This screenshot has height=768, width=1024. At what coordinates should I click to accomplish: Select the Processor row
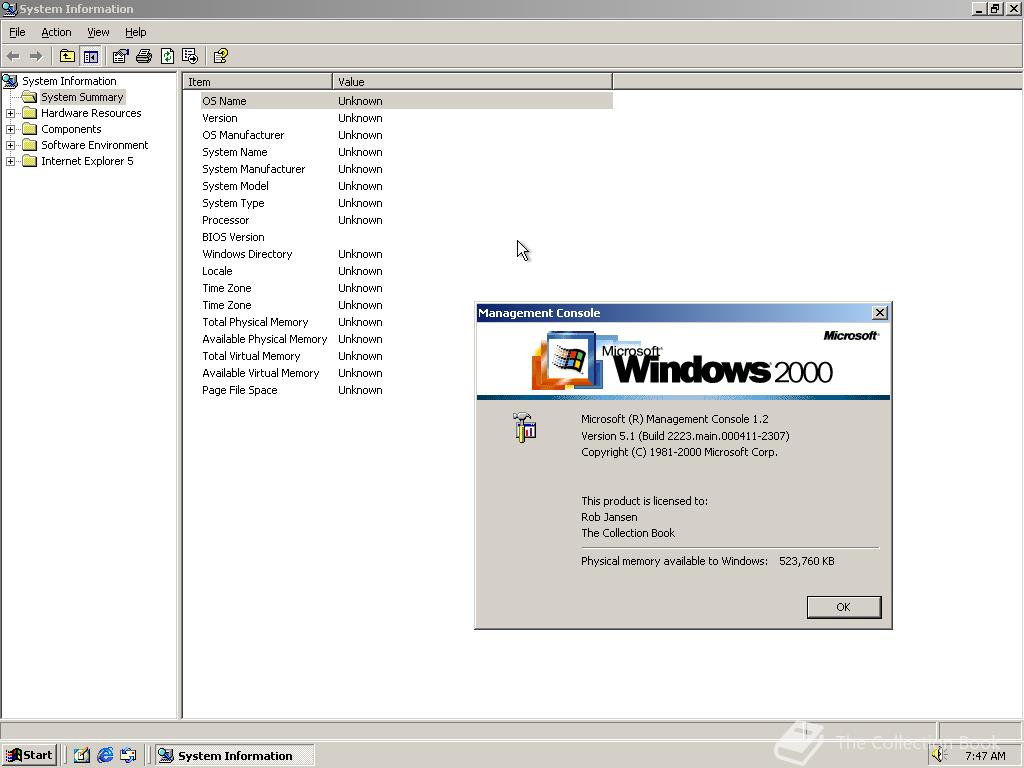[406, 220]
